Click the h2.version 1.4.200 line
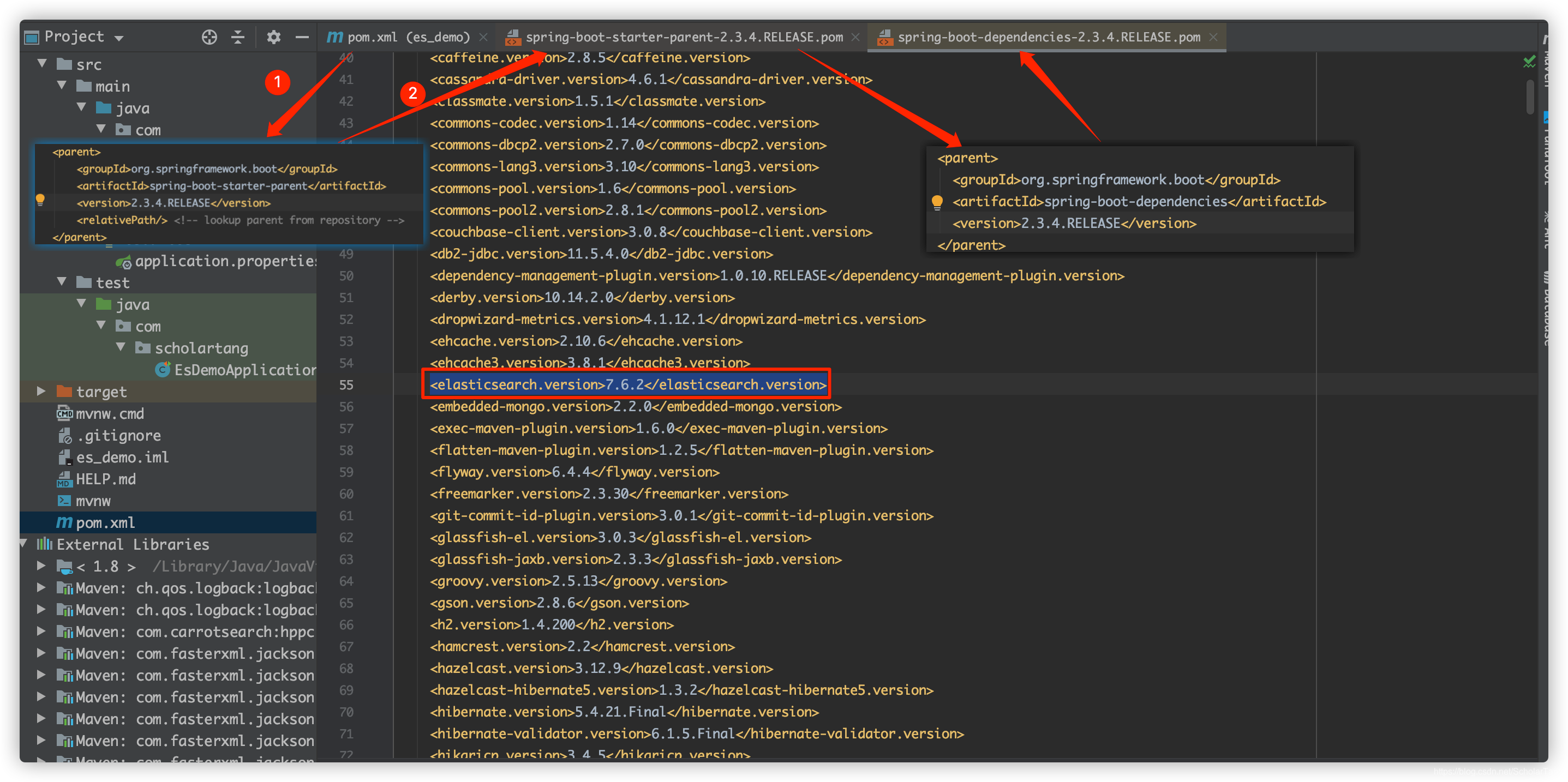 (552, 624)
